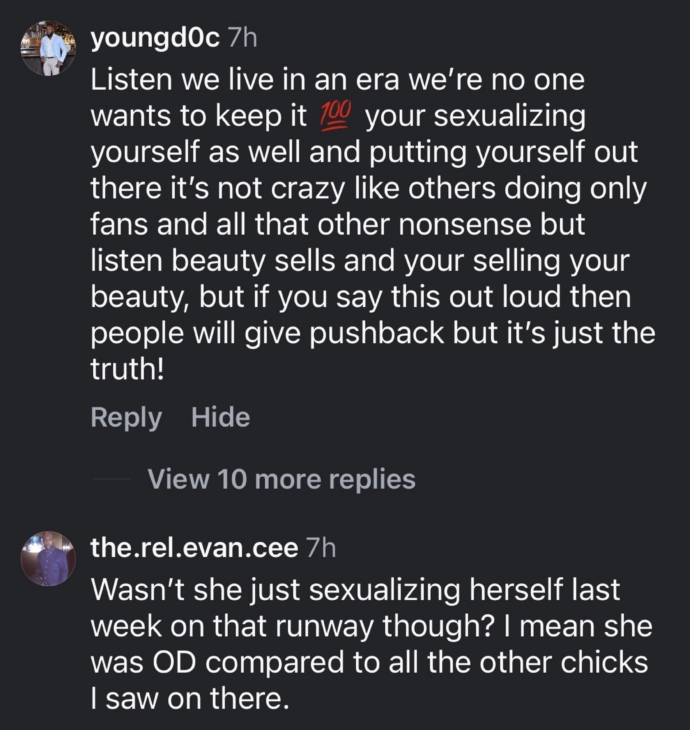Image resolution: width=690 pixels, height=730 pixels.
Task: Open youngd0c's profile picture
Action: coord(48,48)
